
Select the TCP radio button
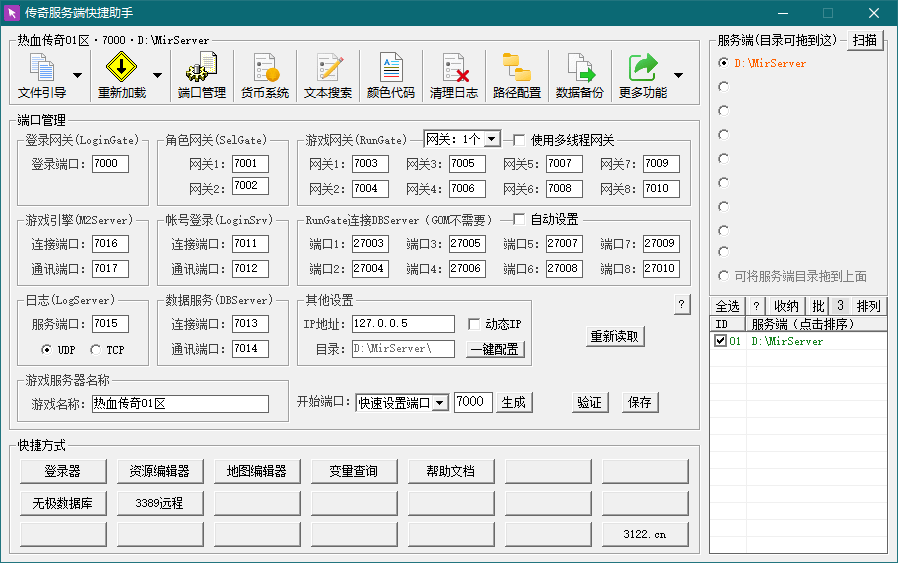click(x=96, y=350)
